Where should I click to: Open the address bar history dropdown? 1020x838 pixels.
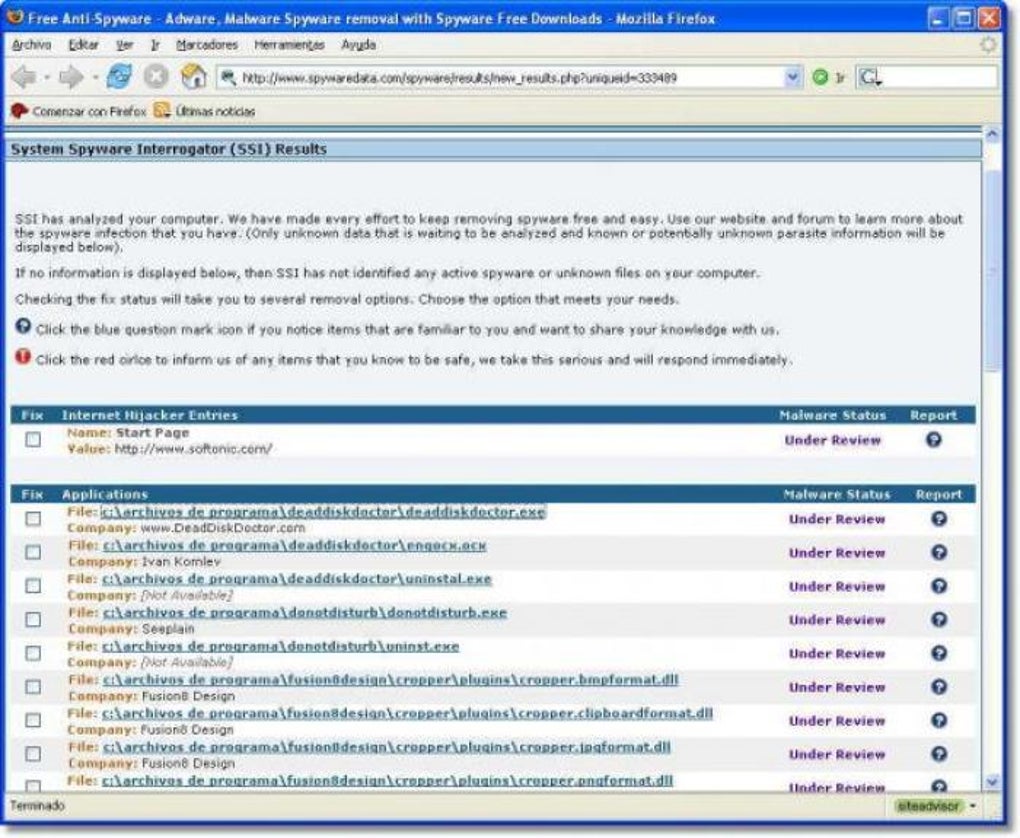(794, 74)
